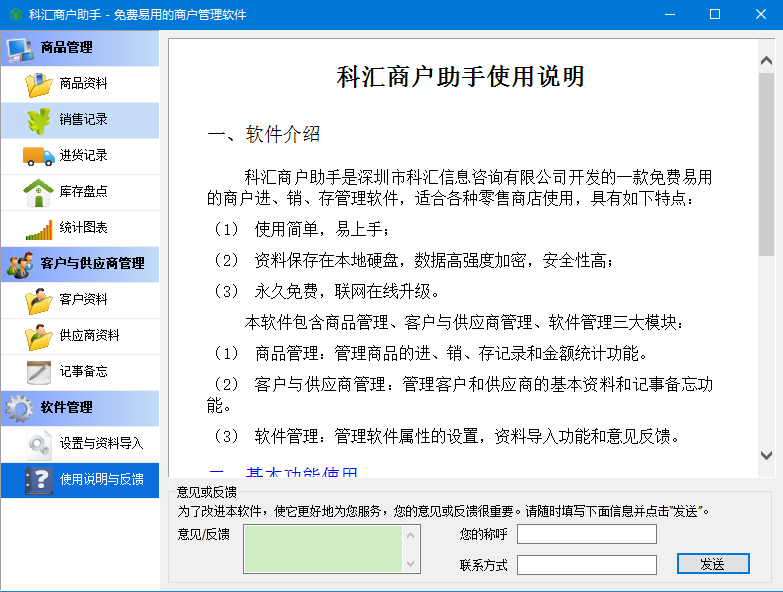
Task: Select the 销售记录 green icon
Action: [x=39, y=120]
